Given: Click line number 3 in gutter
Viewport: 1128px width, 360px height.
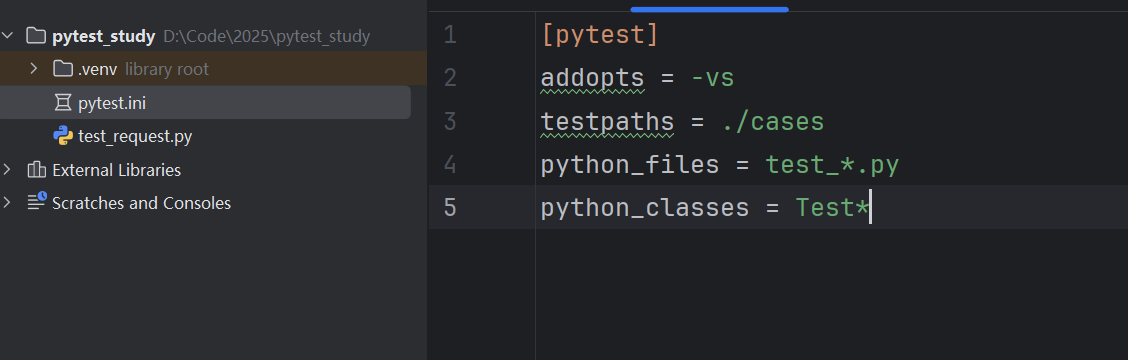Looking at the screenshot, I should coord(450,122).
